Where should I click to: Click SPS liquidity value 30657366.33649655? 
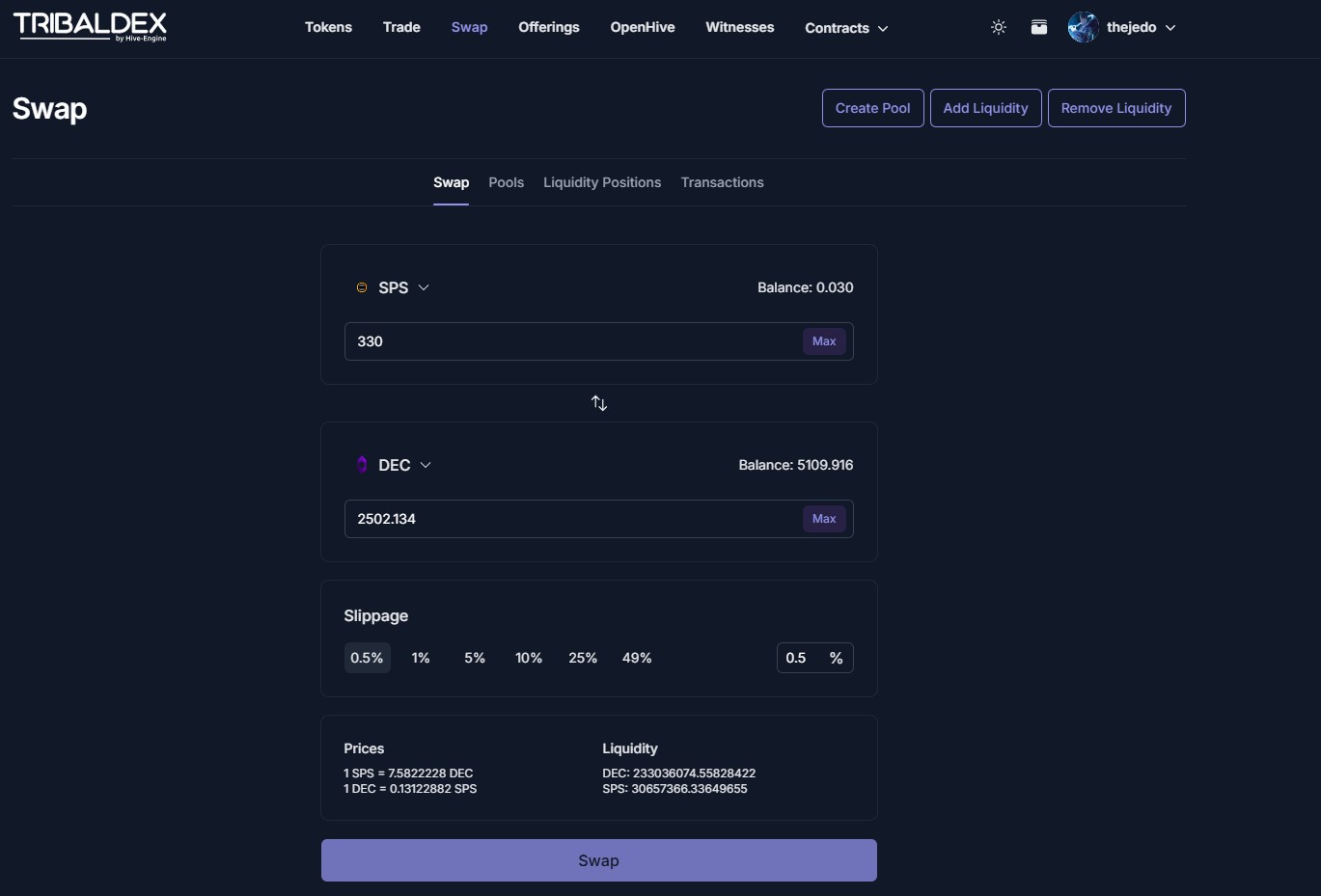point(674,789)
